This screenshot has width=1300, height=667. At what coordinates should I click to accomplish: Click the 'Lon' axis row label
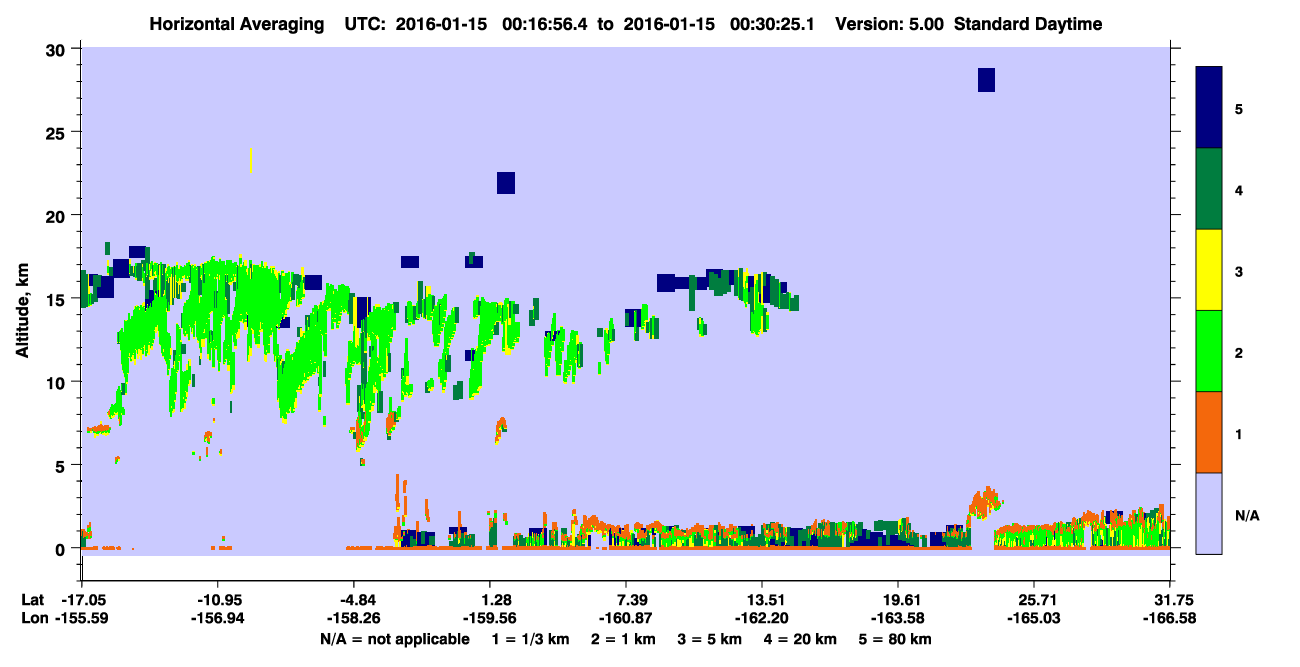pyautogui.click(x=33, y=619)
